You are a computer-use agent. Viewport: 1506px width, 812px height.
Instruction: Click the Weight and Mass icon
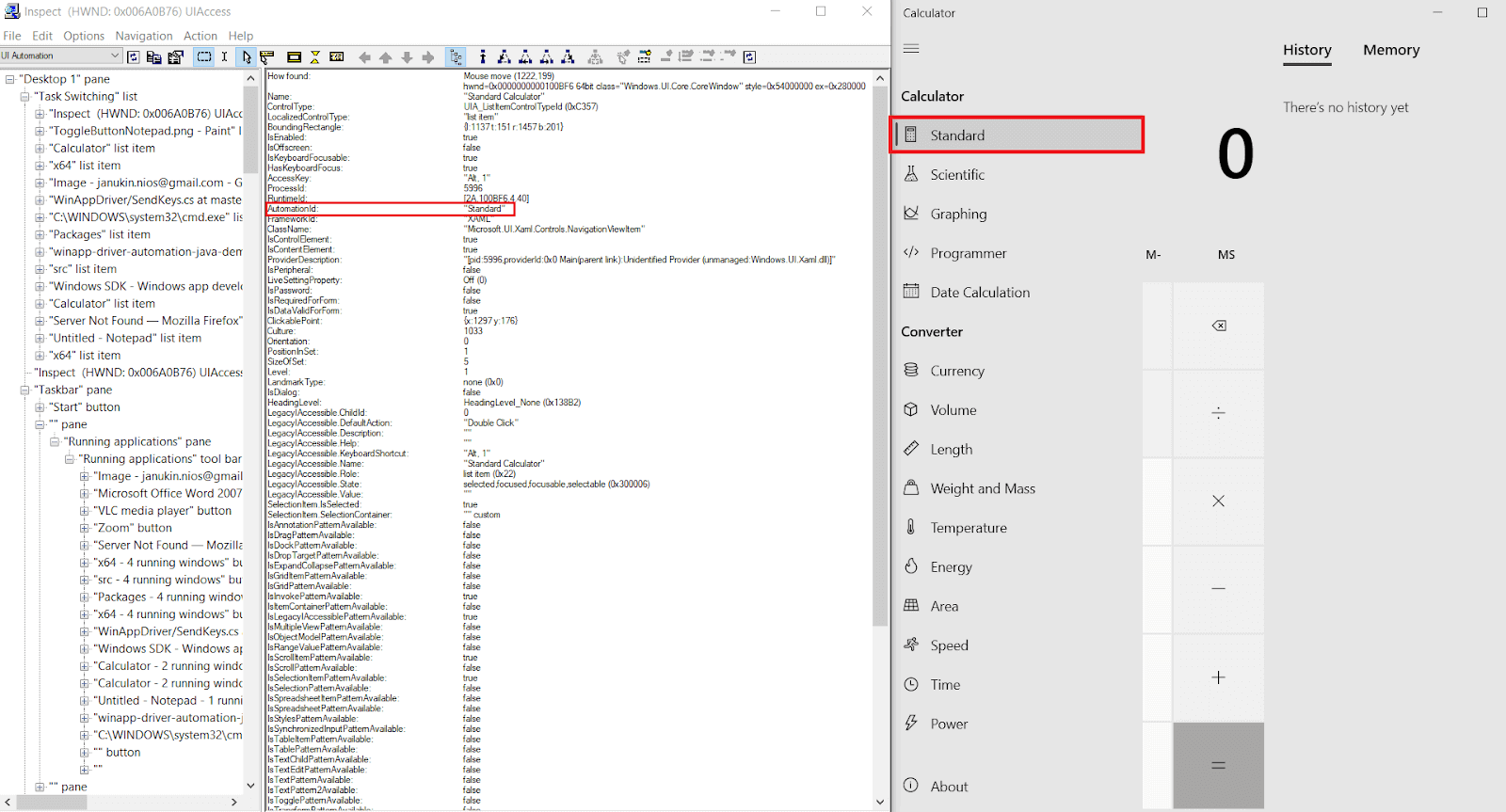pyautogui.click(x=911, y=488)
